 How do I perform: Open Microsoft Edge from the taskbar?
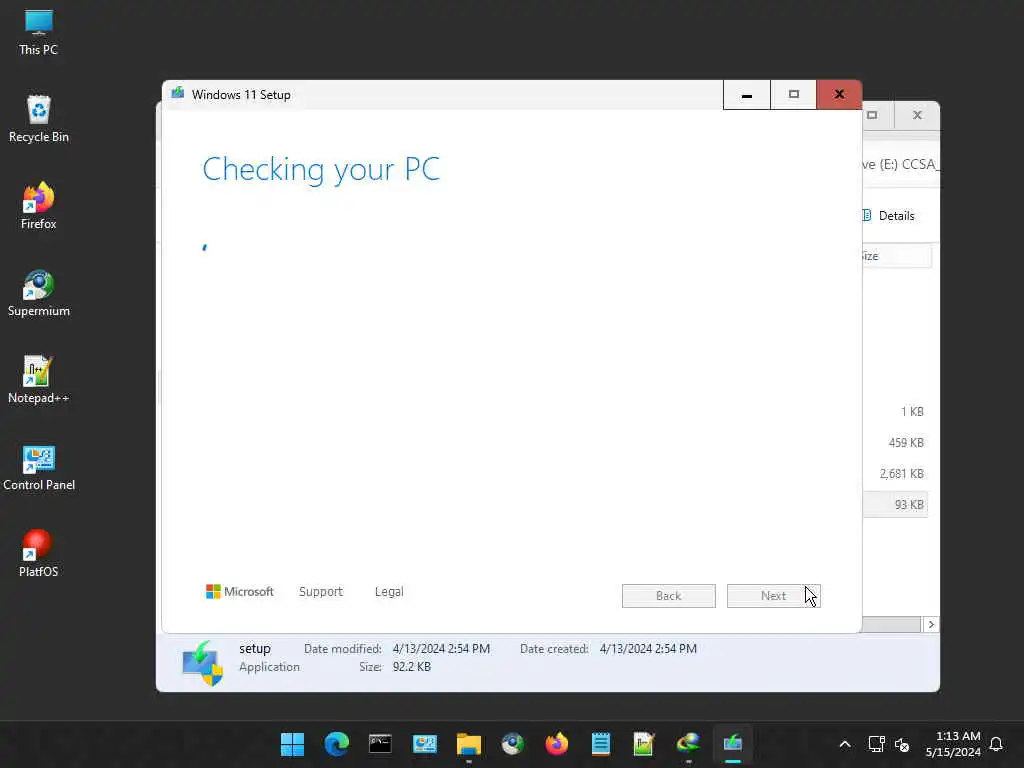[336, 744]
